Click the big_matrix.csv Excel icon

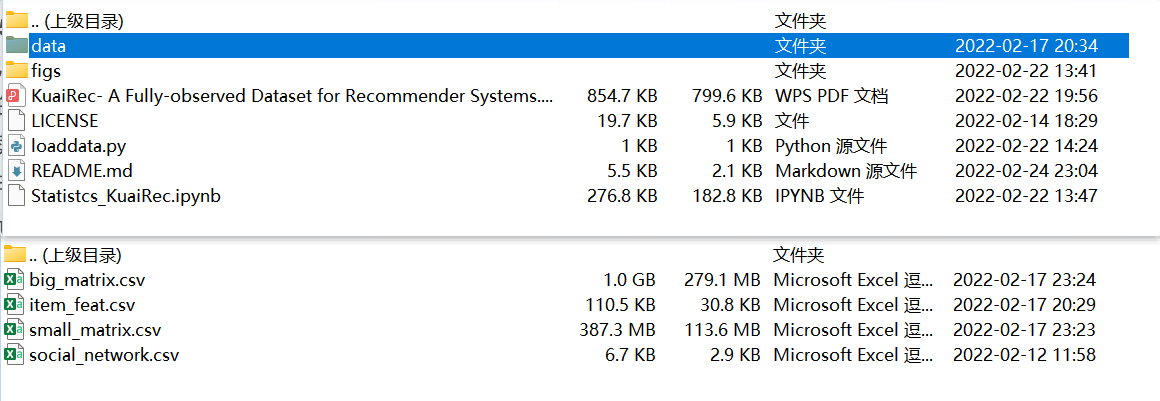pos(14,280)
